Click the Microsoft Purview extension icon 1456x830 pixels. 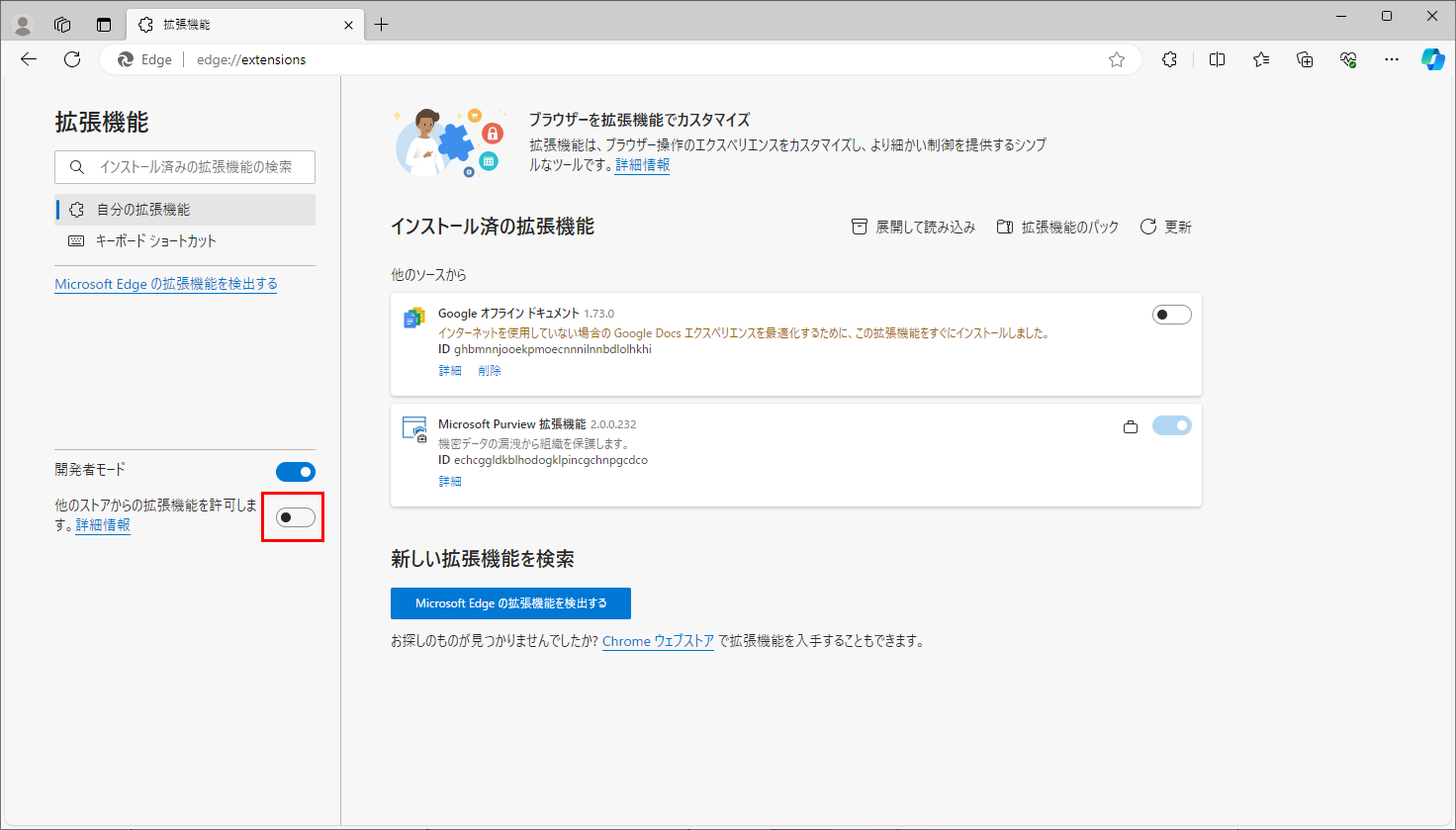coord(414,427)
